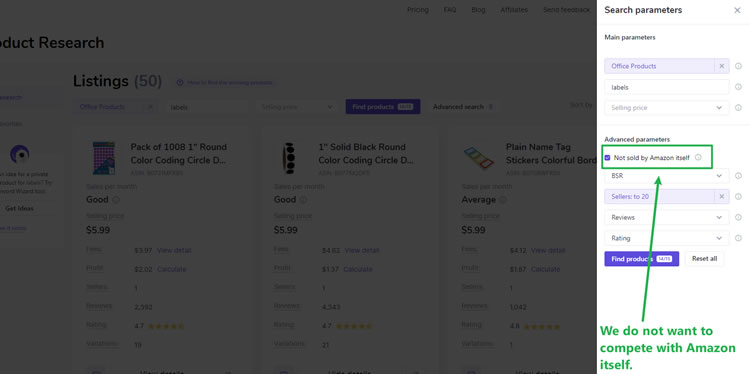750x374 pixels.
Task: Click Find products button above listings
Action: tap(383, 107)
